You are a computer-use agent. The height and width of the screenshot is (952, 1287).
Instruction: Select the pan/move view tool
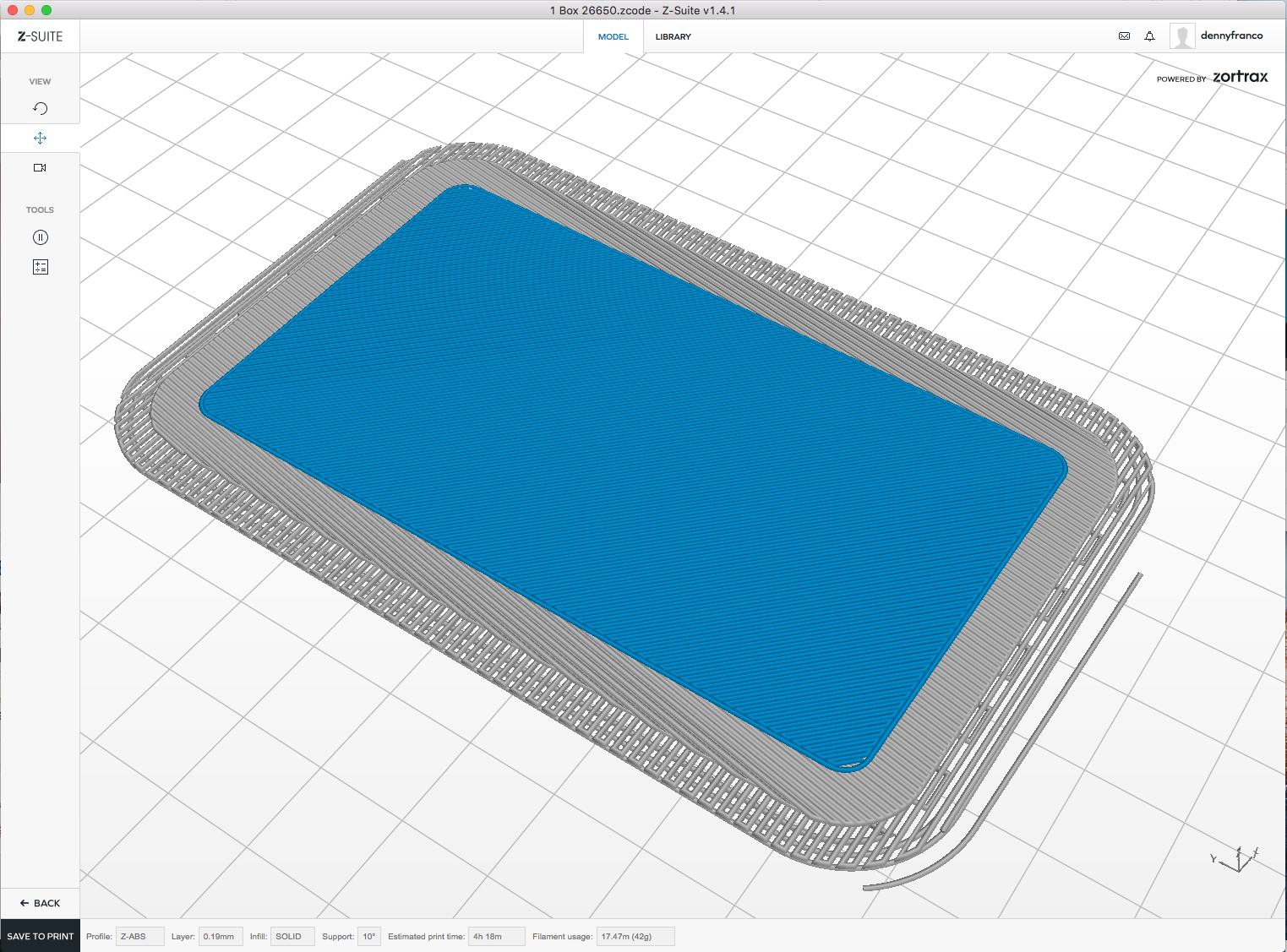click(x=40, y=138)
